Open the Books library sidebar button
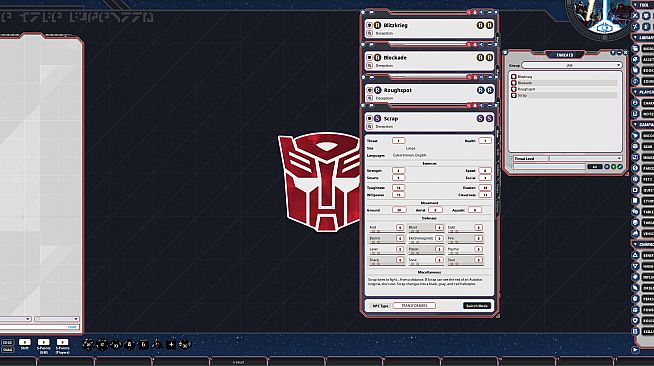Viewport: 654px width, 366px height. (644, 70)
